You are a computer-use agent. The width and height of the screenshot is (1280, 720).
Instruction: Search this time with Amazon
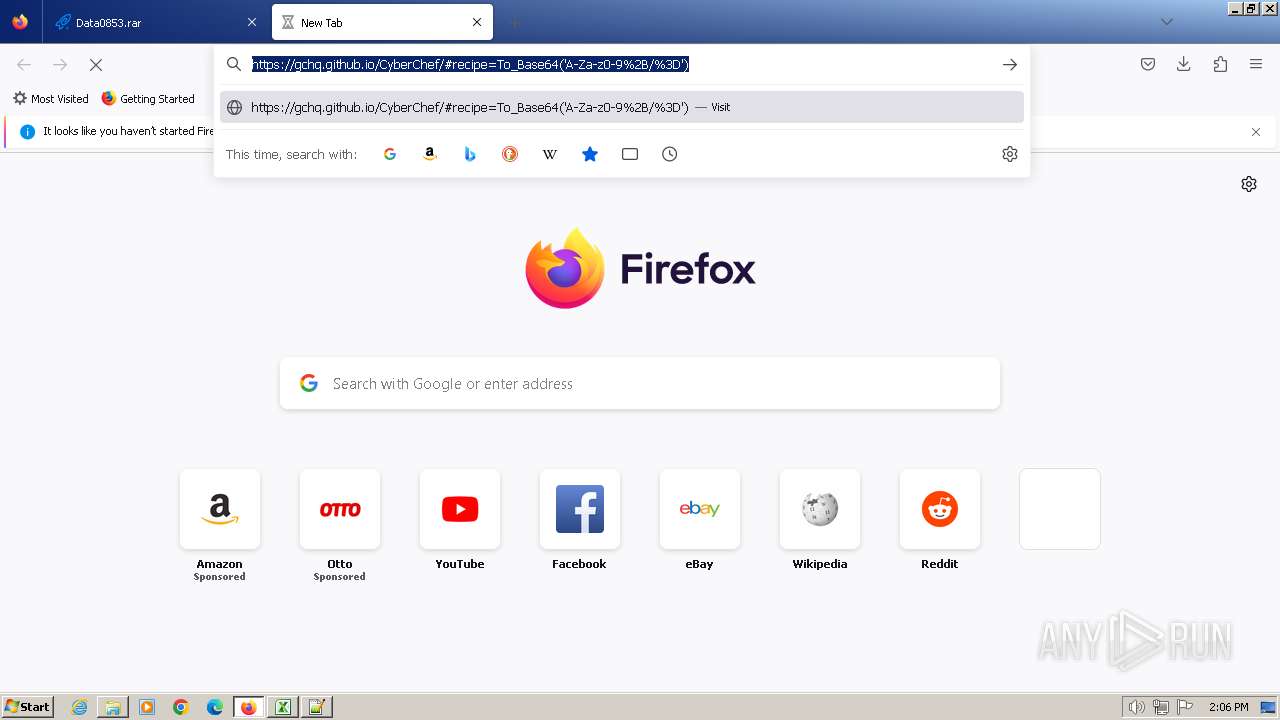430,154
